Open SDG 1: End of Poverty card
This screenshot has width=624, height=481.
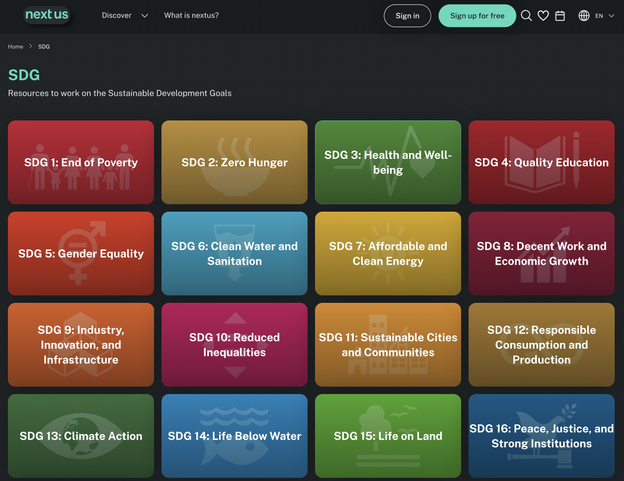81,162
